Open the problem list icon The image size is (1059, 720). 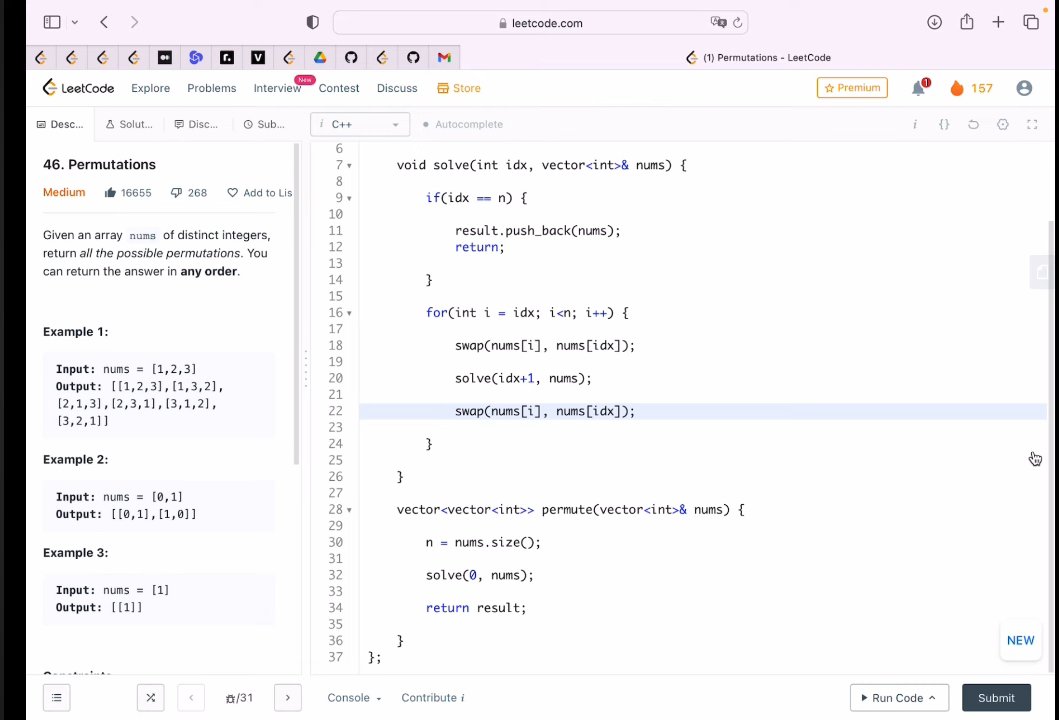57,698
